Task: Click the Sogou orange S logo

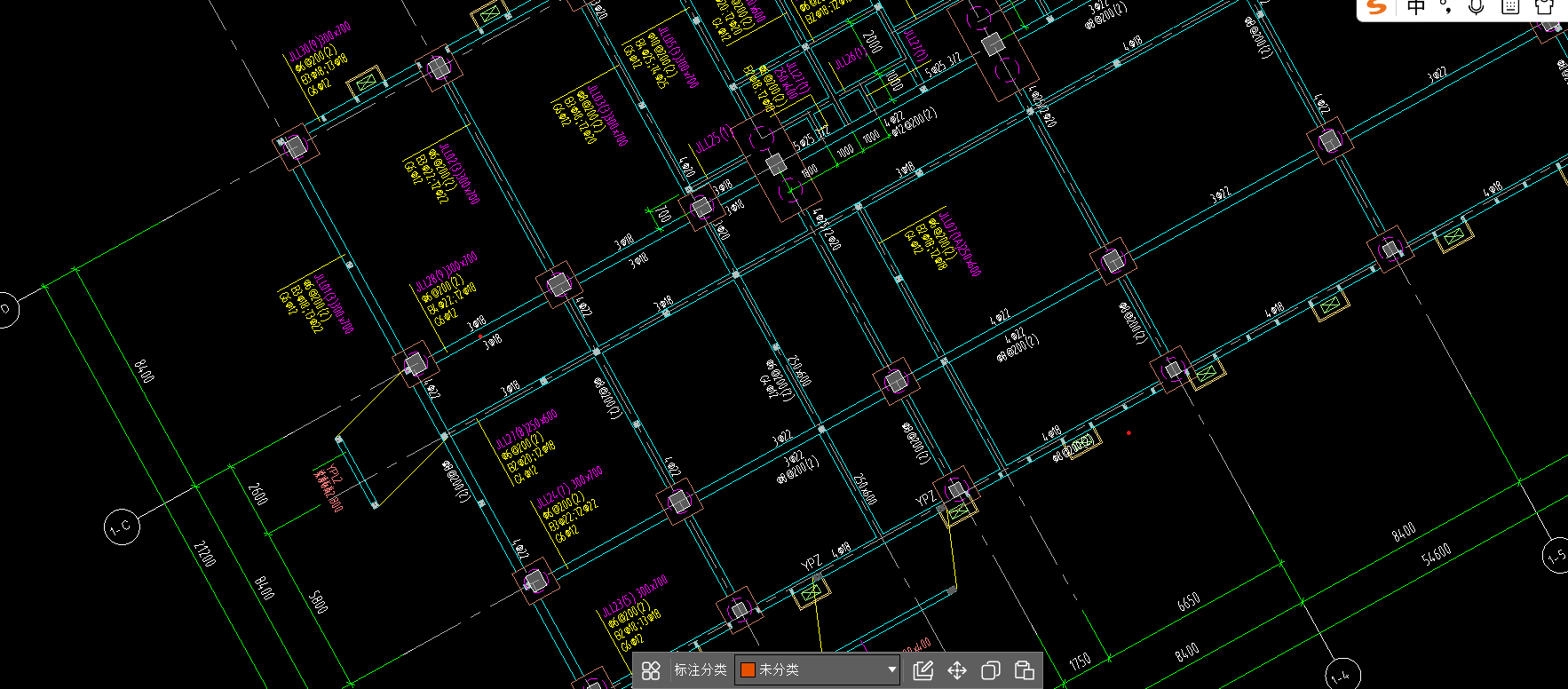Action: pos(1377,7)
